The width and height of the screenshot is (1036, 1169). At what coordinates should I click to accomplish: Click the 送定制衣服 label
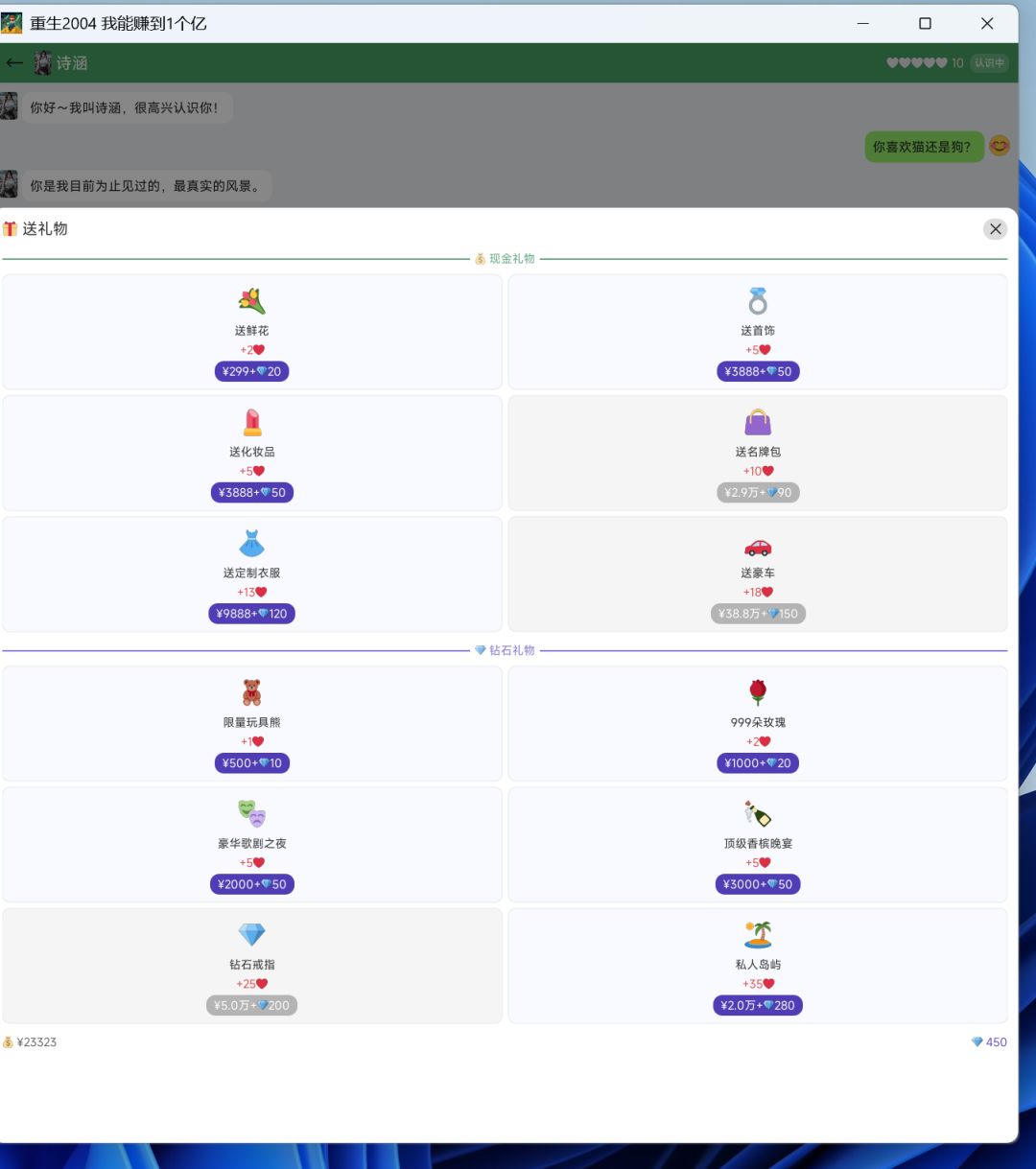[251, 573]
